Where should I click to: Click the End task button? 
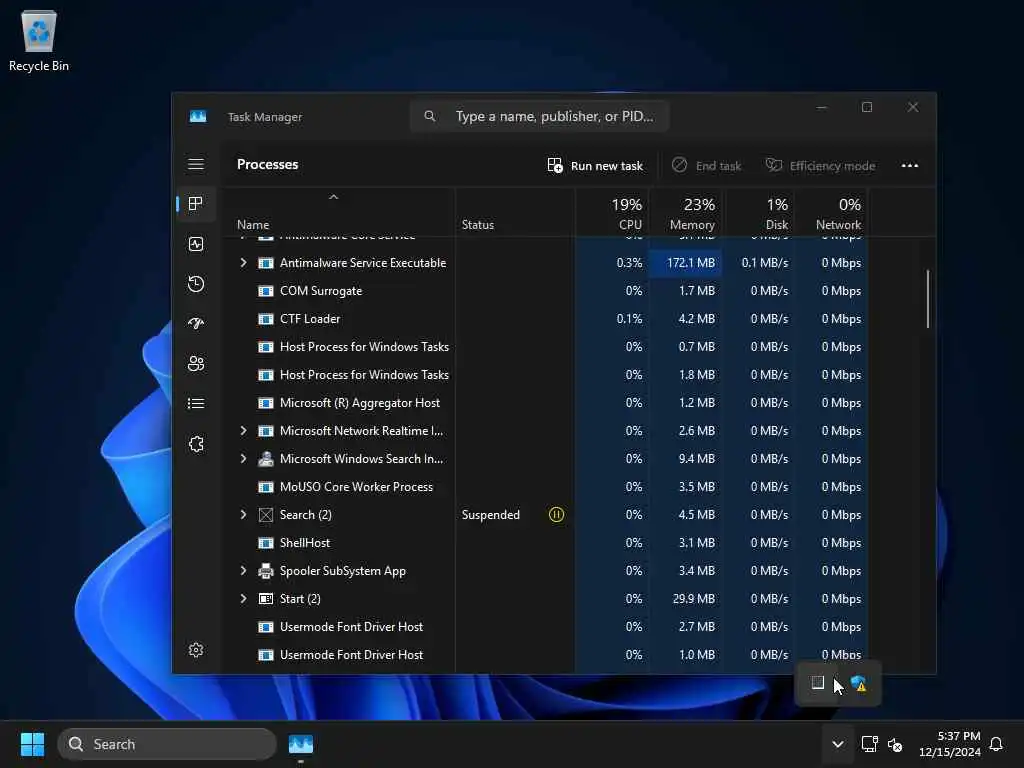click(x=707, y=165)
